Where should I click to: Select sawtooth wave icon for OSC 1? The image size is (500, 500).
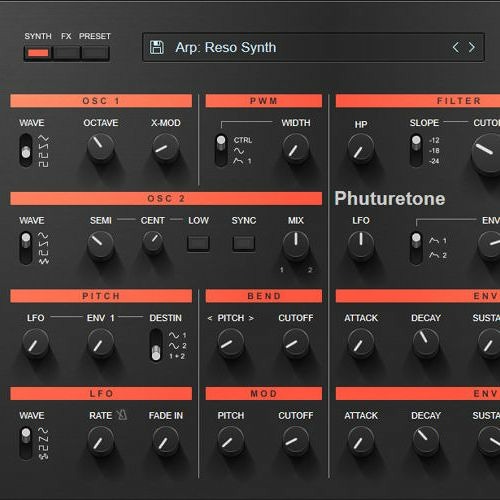pyautogui.click(x=43, y=147)
